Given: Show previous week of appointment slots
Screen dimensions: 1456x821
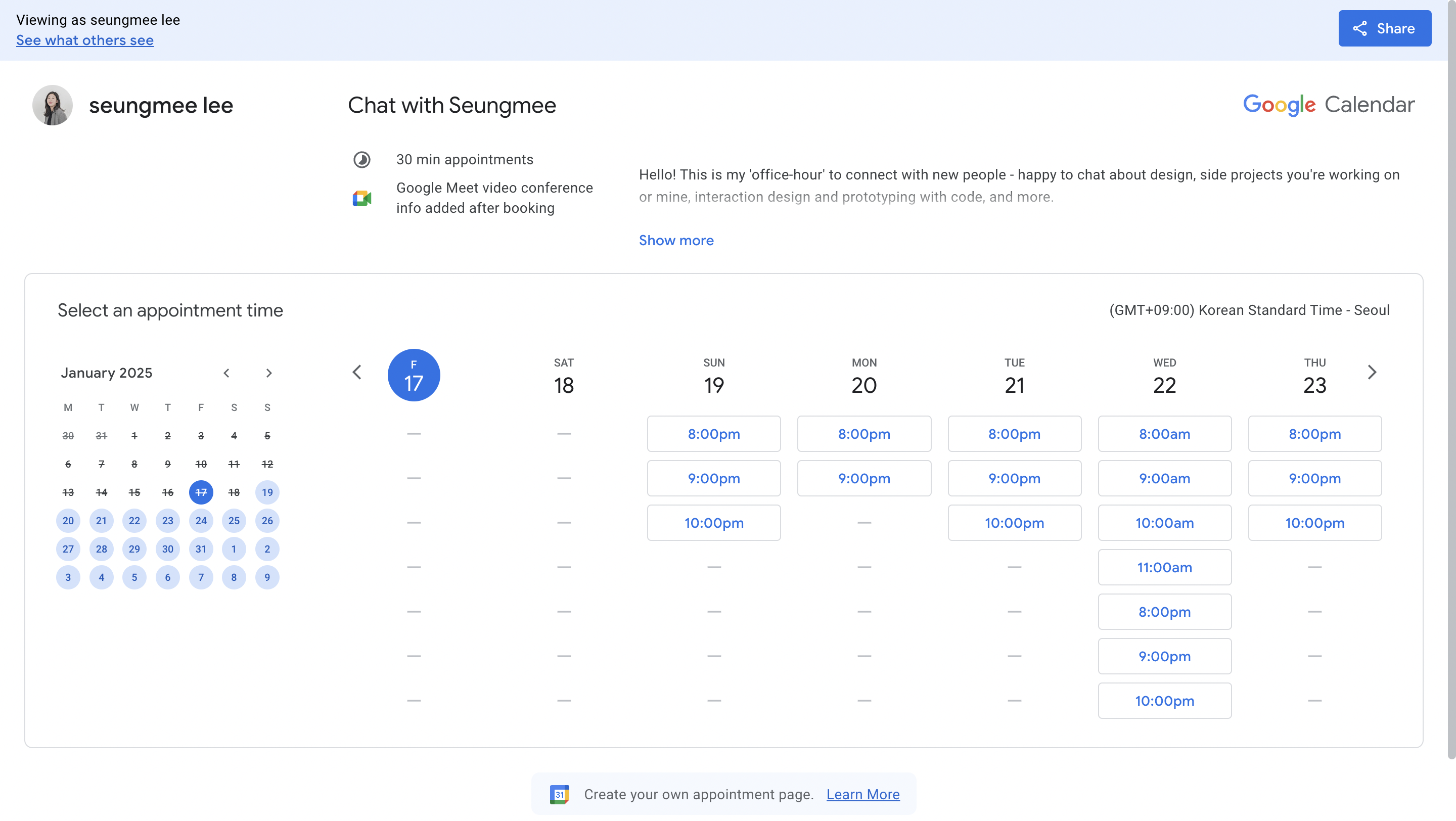Looking at the screenshot, I should pyautogui.click(x=356, y=373).
